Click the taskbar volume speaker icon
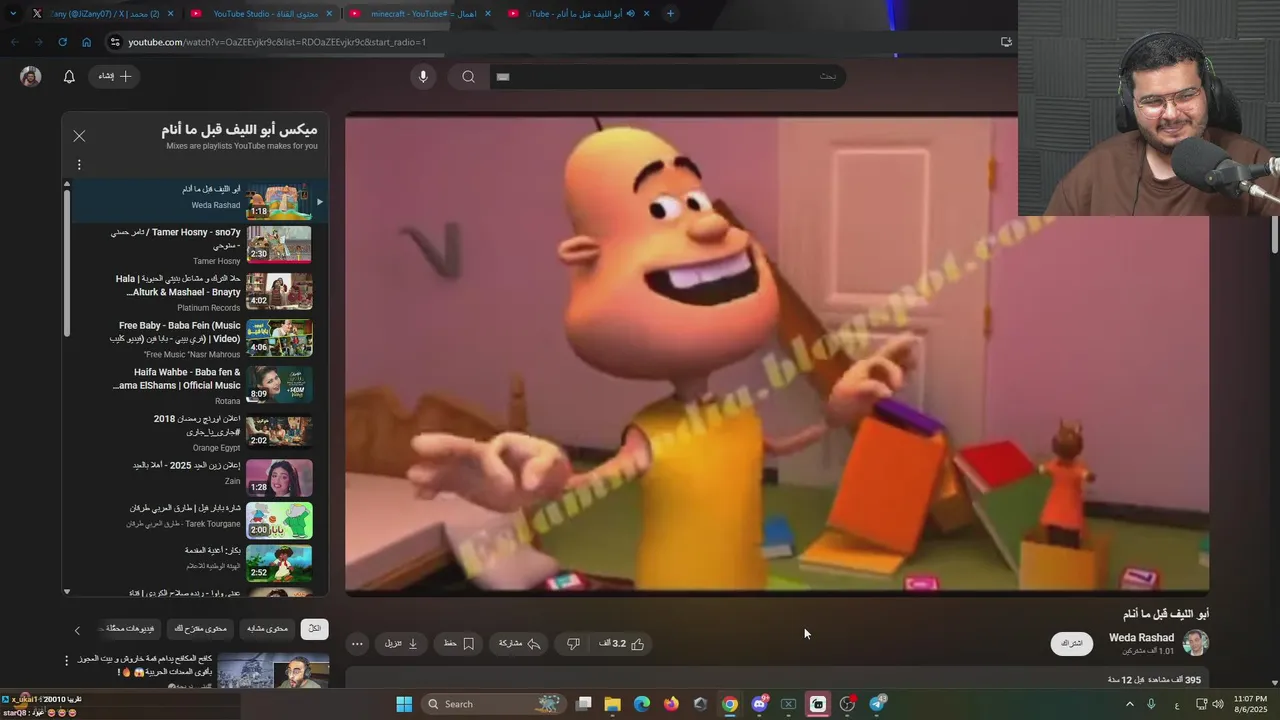This screenshot has height=720, width=1280. (x=1217, y=704)
